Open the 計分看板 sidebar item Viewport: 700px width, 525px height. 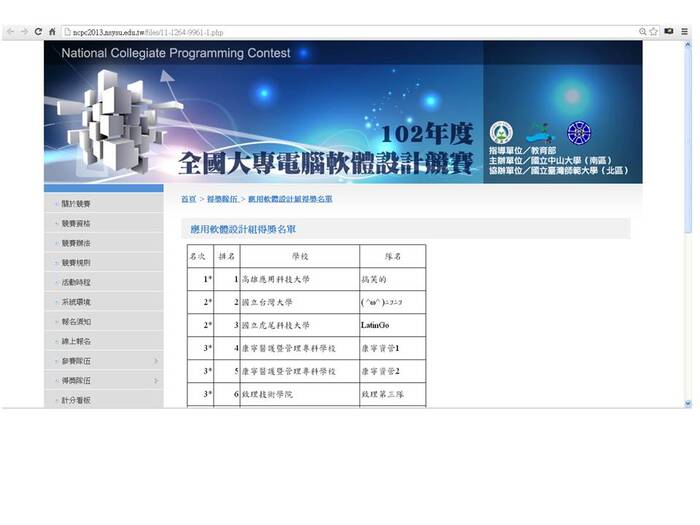pyautogui.click(x=104, y=400)
